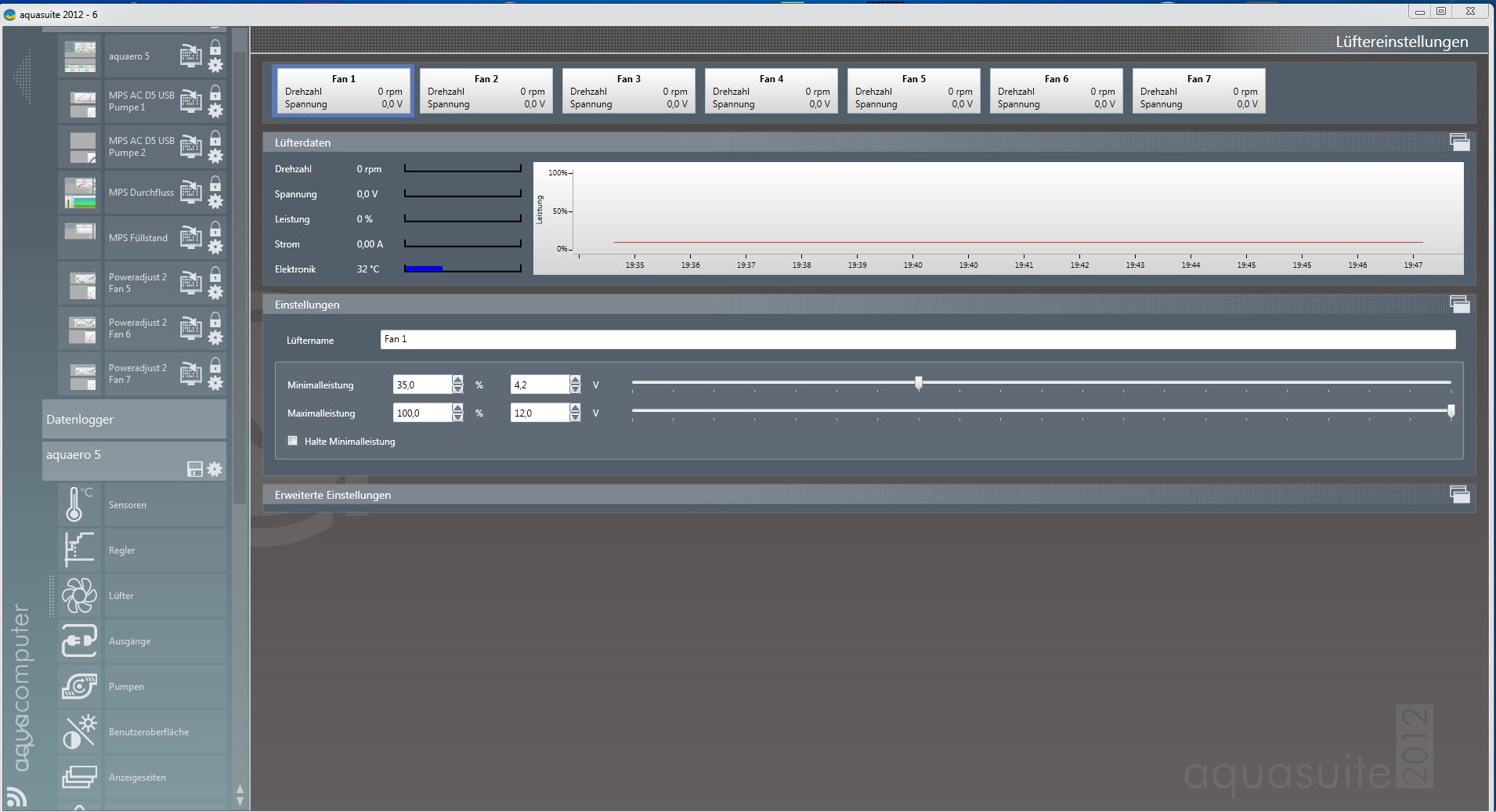Viewport: 1496px width, 812px height.
Task: Click the MPS AC D5 USB Pumpe 1 entry
Action: (141, 101)
